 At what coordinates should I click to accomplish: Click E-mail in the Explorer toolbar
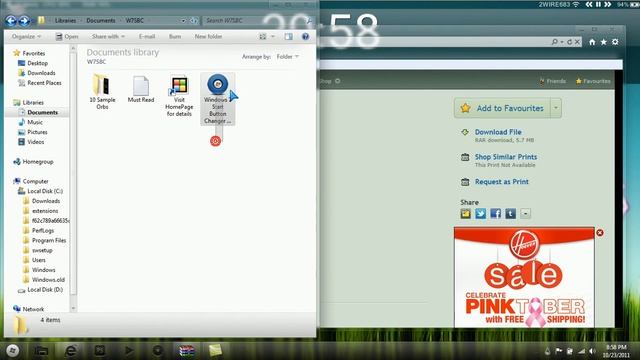[x=147, y=36]
